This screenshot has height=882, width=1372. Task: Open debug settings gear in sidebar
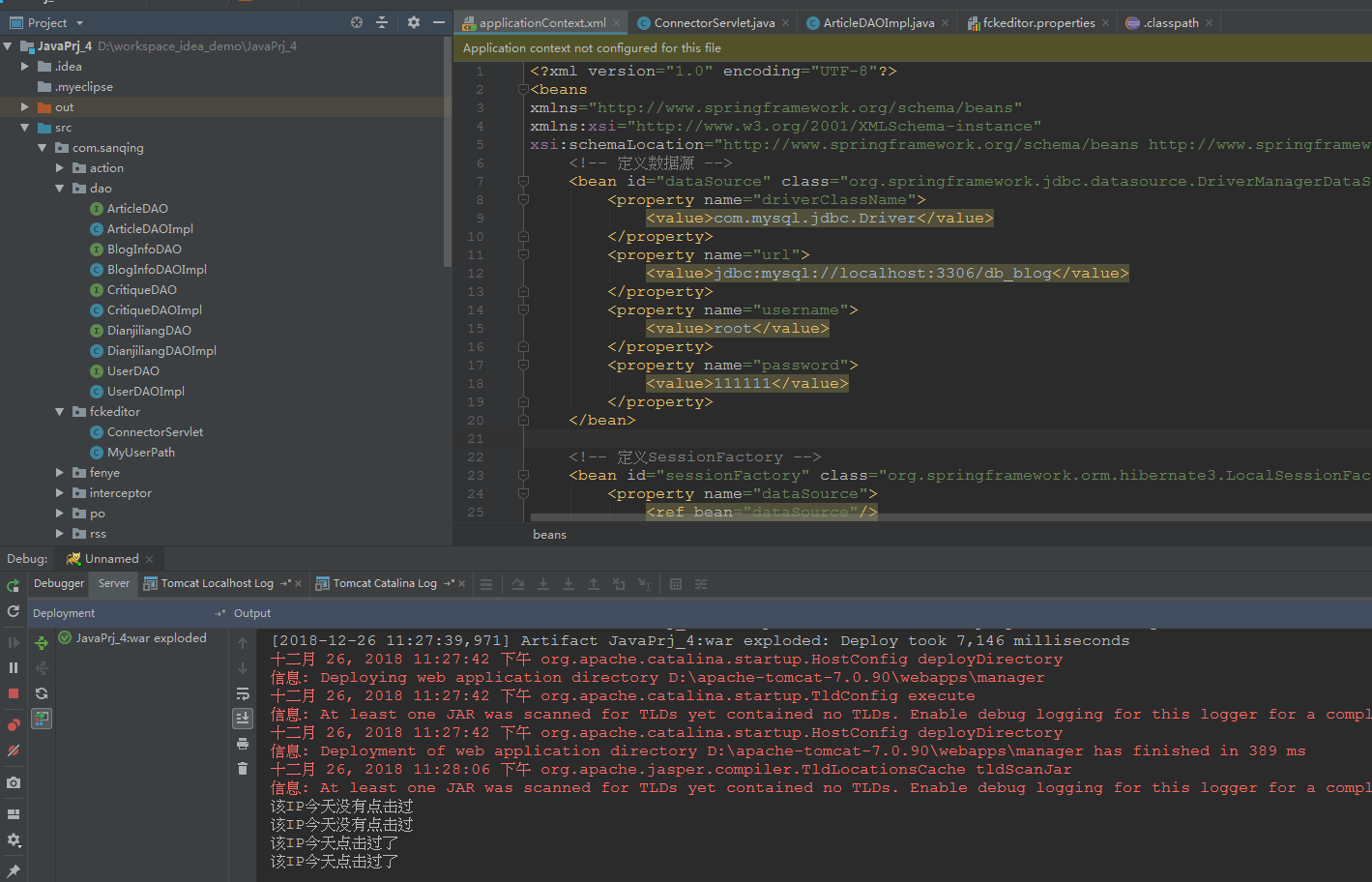(x=14, y=840)
